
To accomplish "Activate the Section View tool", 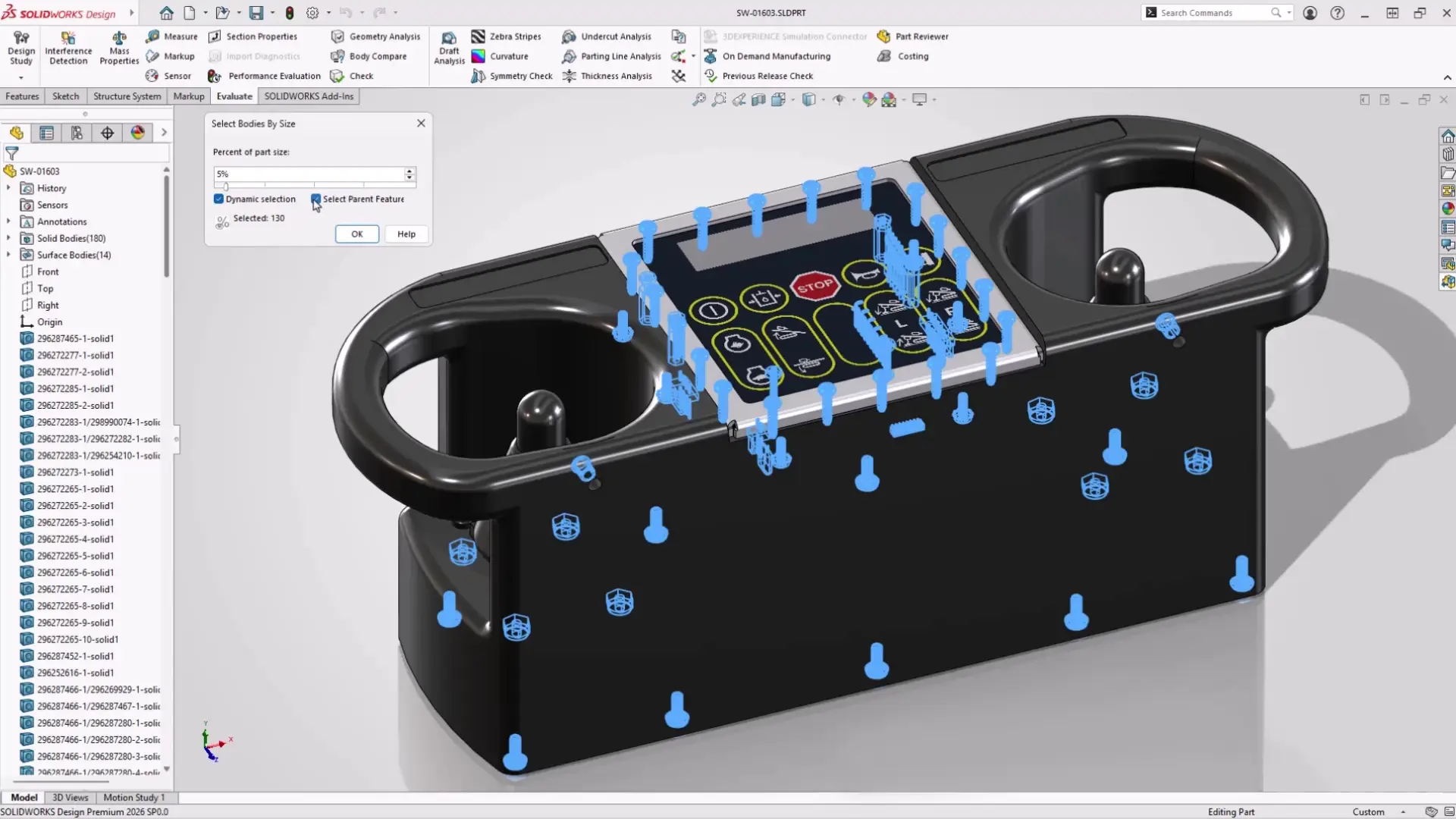I will [x=758, y=99].
